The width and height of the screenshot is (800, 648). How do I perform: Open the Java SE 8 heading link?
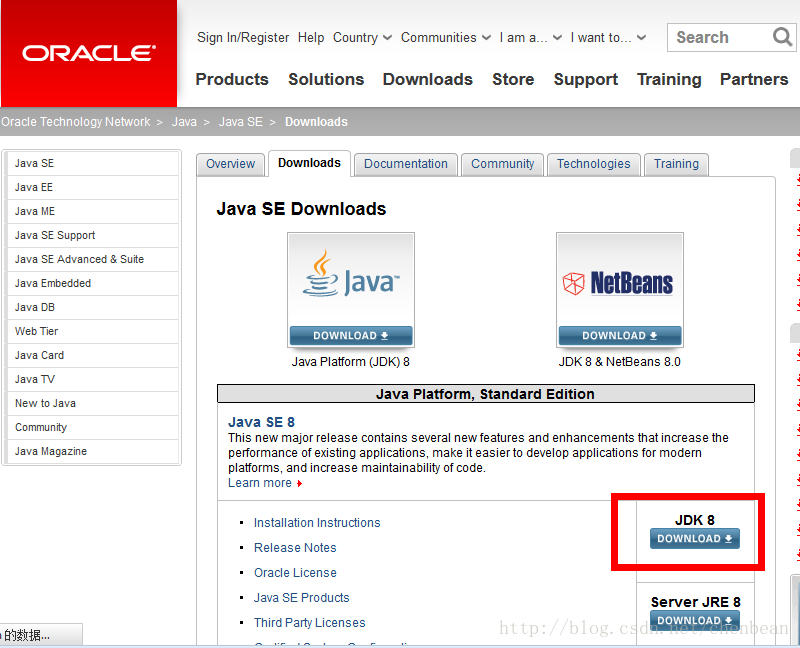(x=261, y=422)
